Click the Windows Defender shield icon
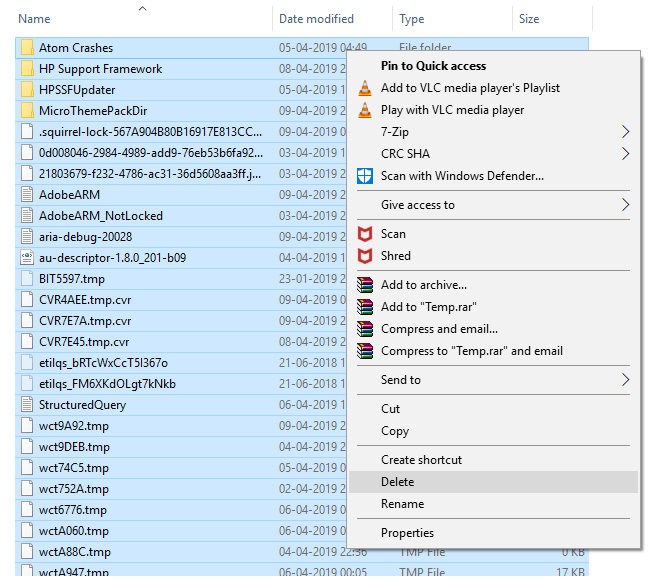The width and height of the screenshot is (657, 582). pos(365,176)
